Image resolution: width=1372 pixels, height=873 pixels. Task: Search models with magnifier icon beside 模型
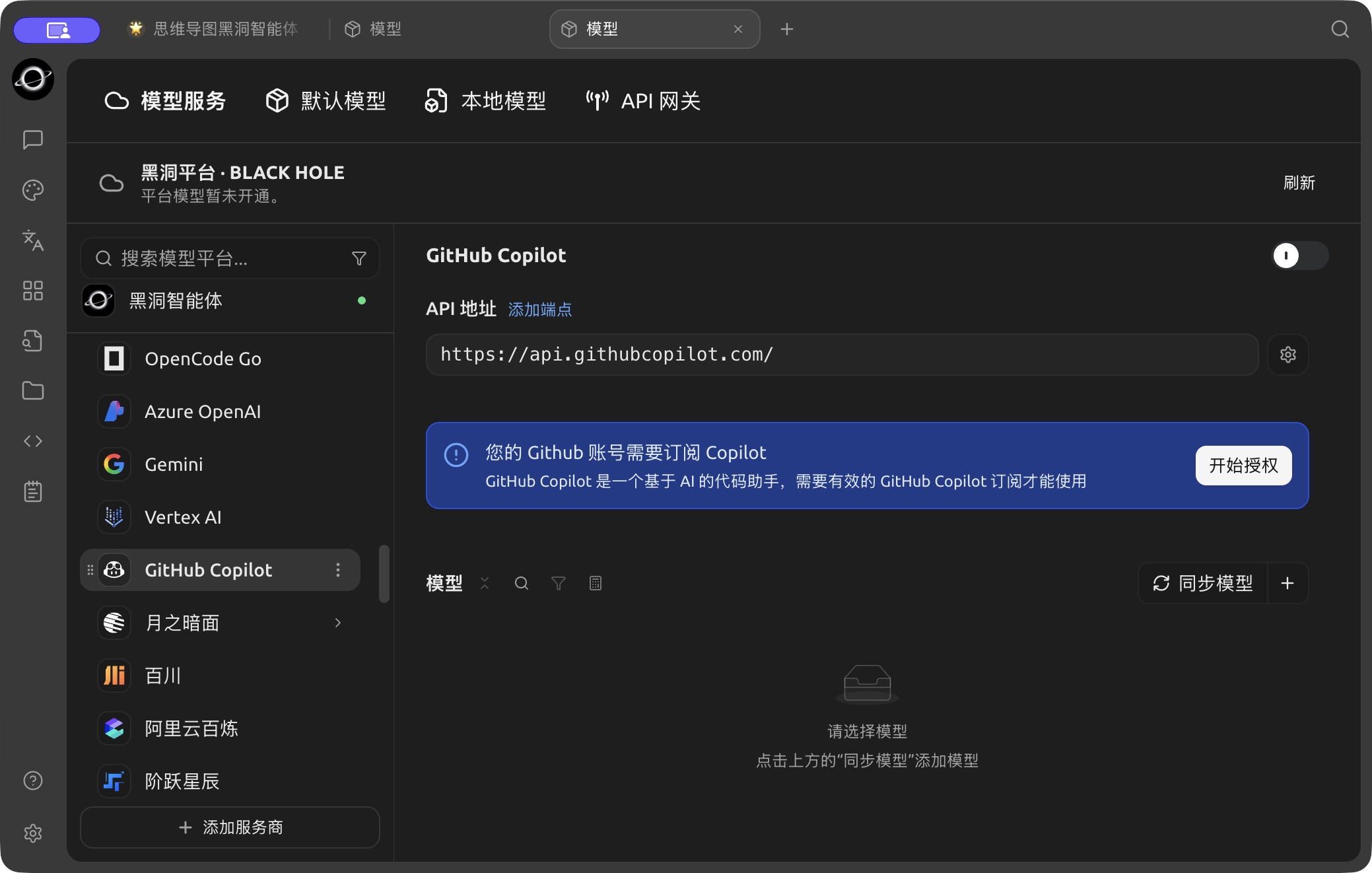pos(522,583)
